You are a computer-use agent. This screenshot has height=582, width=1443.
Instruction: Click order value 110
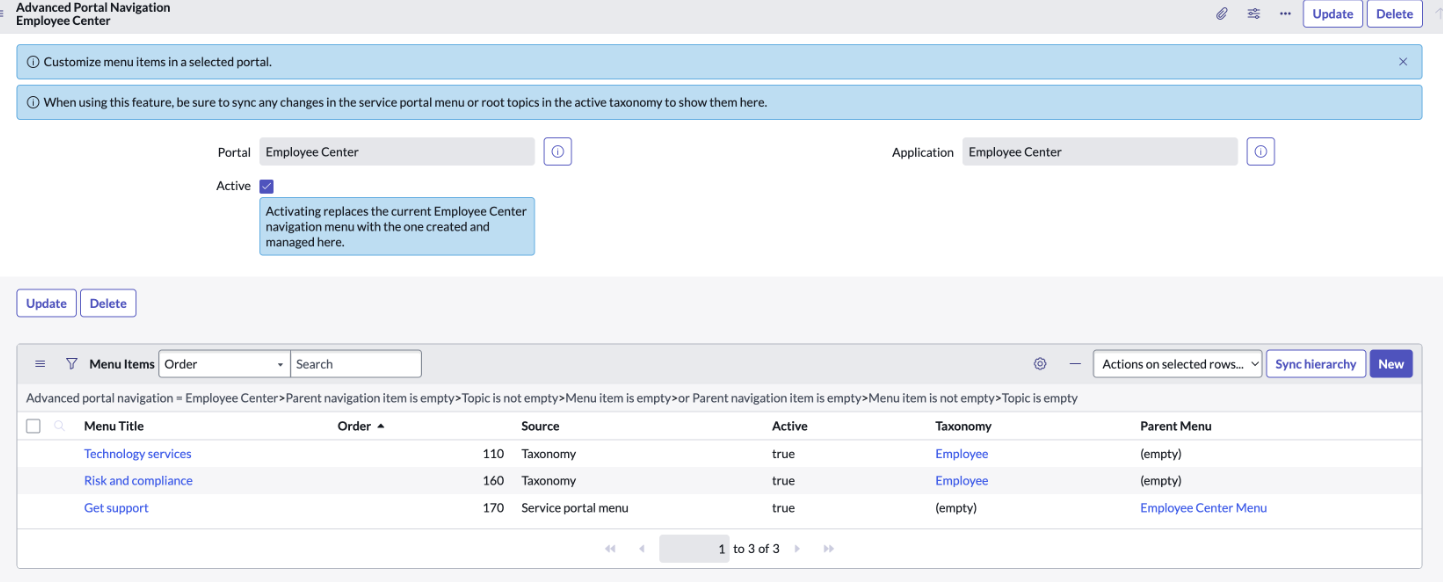click(493, 454)
